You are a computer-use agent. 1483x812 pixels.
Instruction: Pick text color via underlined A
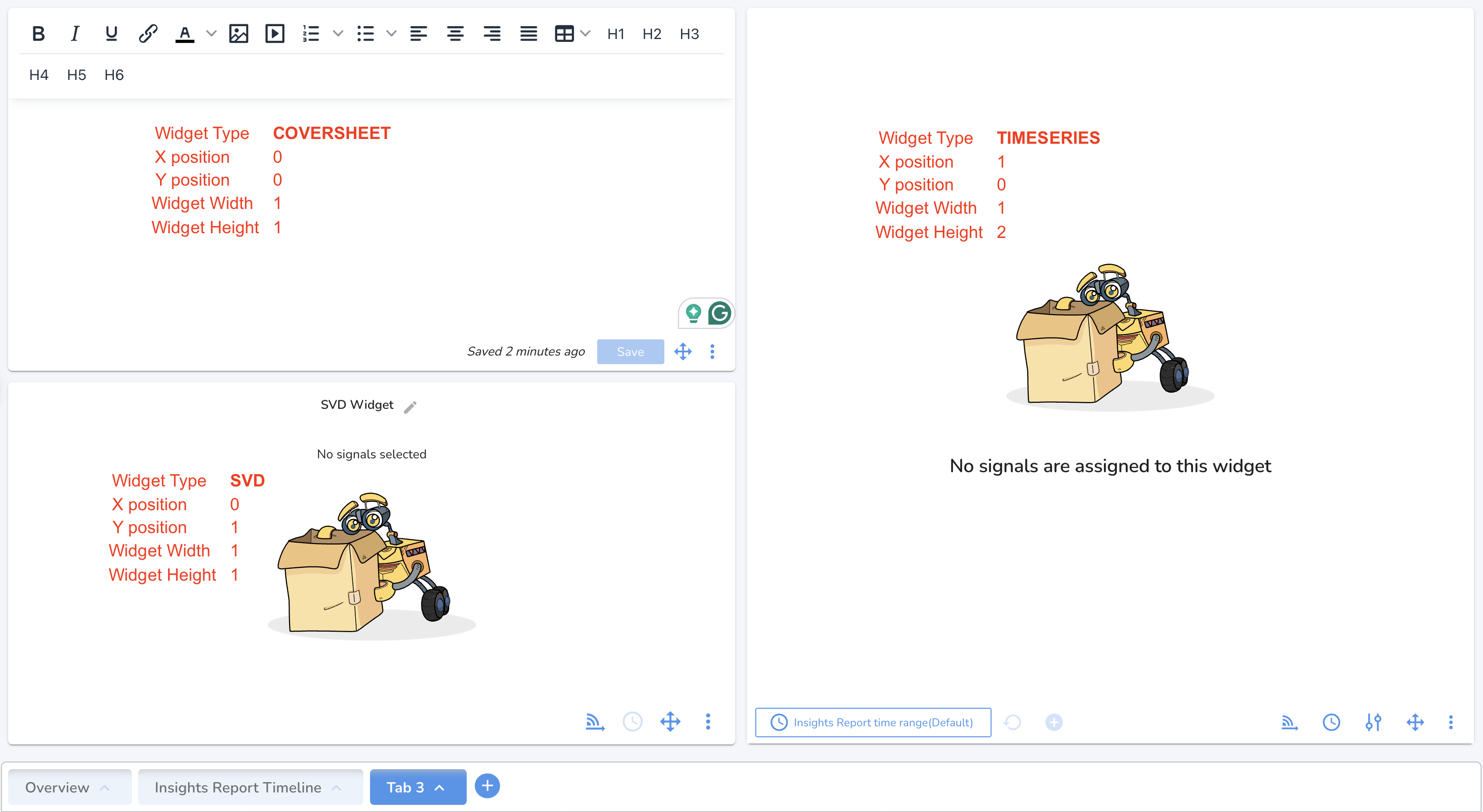(184, 34)
